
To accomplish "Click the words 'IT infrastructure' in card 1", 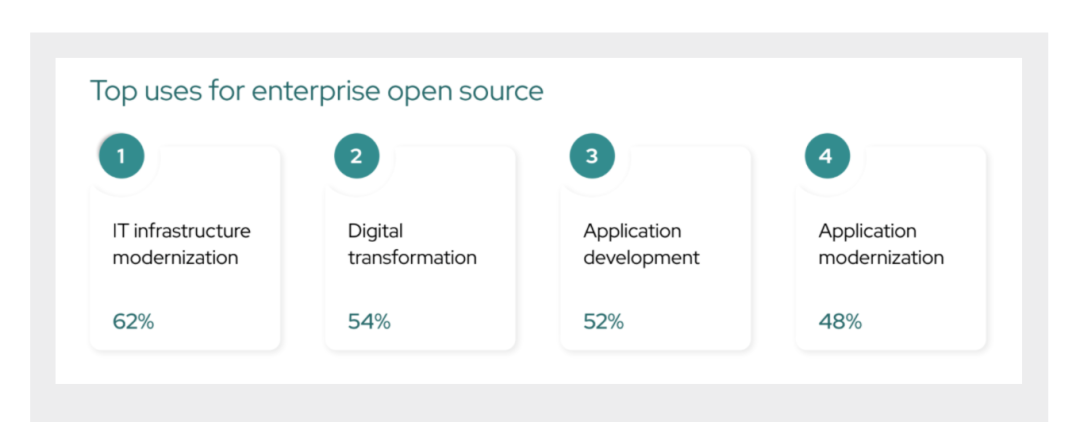I will (x=181, y=231).
